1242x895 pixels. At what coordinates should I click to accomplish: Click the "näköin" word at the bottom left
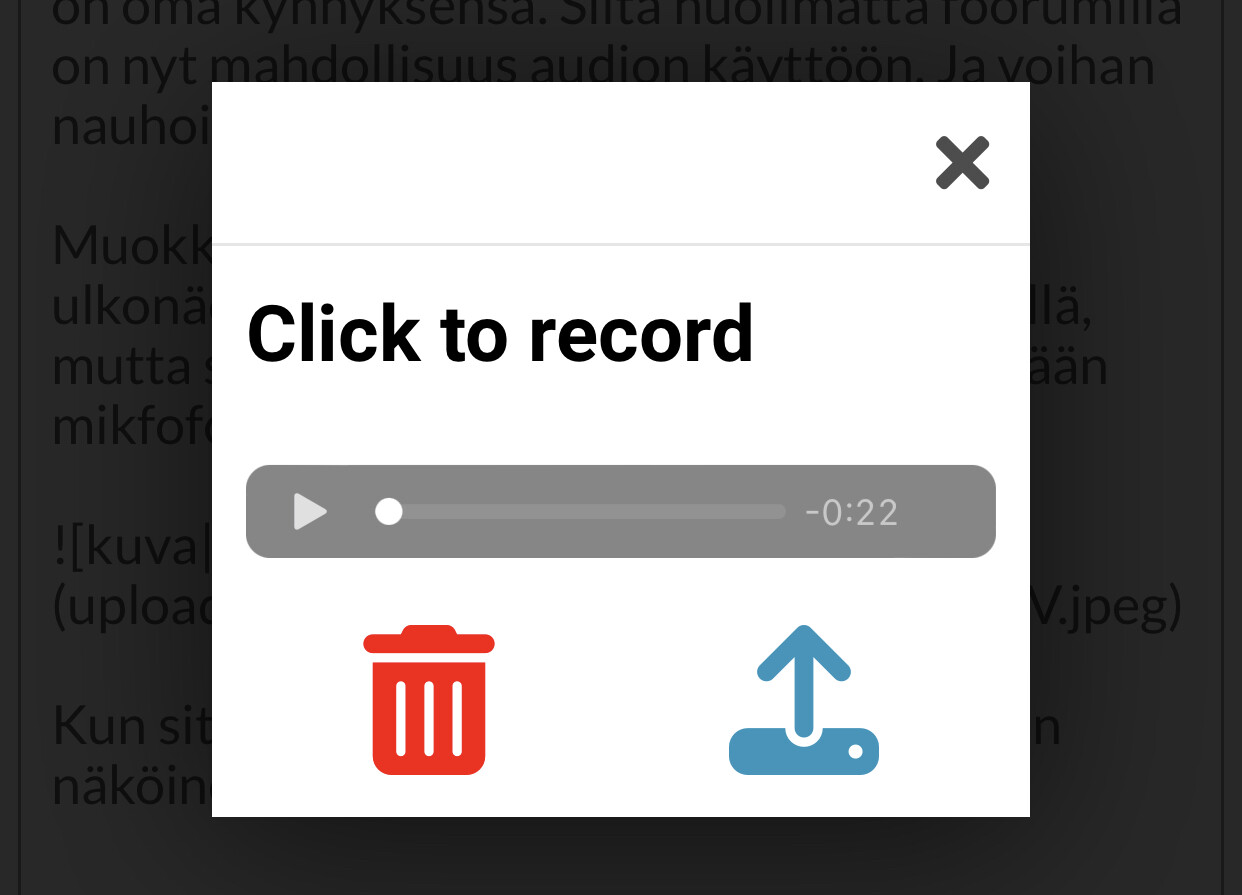click(132, 787)
